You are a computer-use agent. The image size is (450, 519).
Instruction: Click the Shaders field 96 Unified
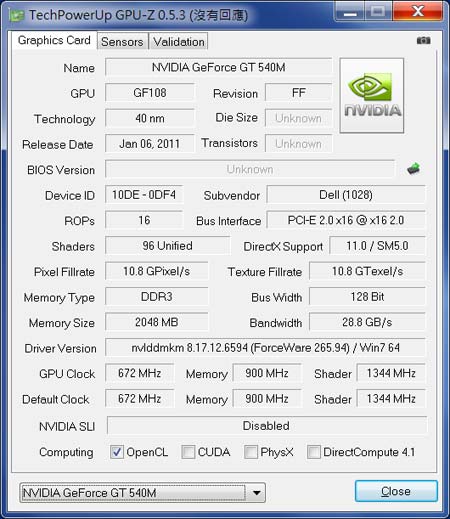click(167, 246)
